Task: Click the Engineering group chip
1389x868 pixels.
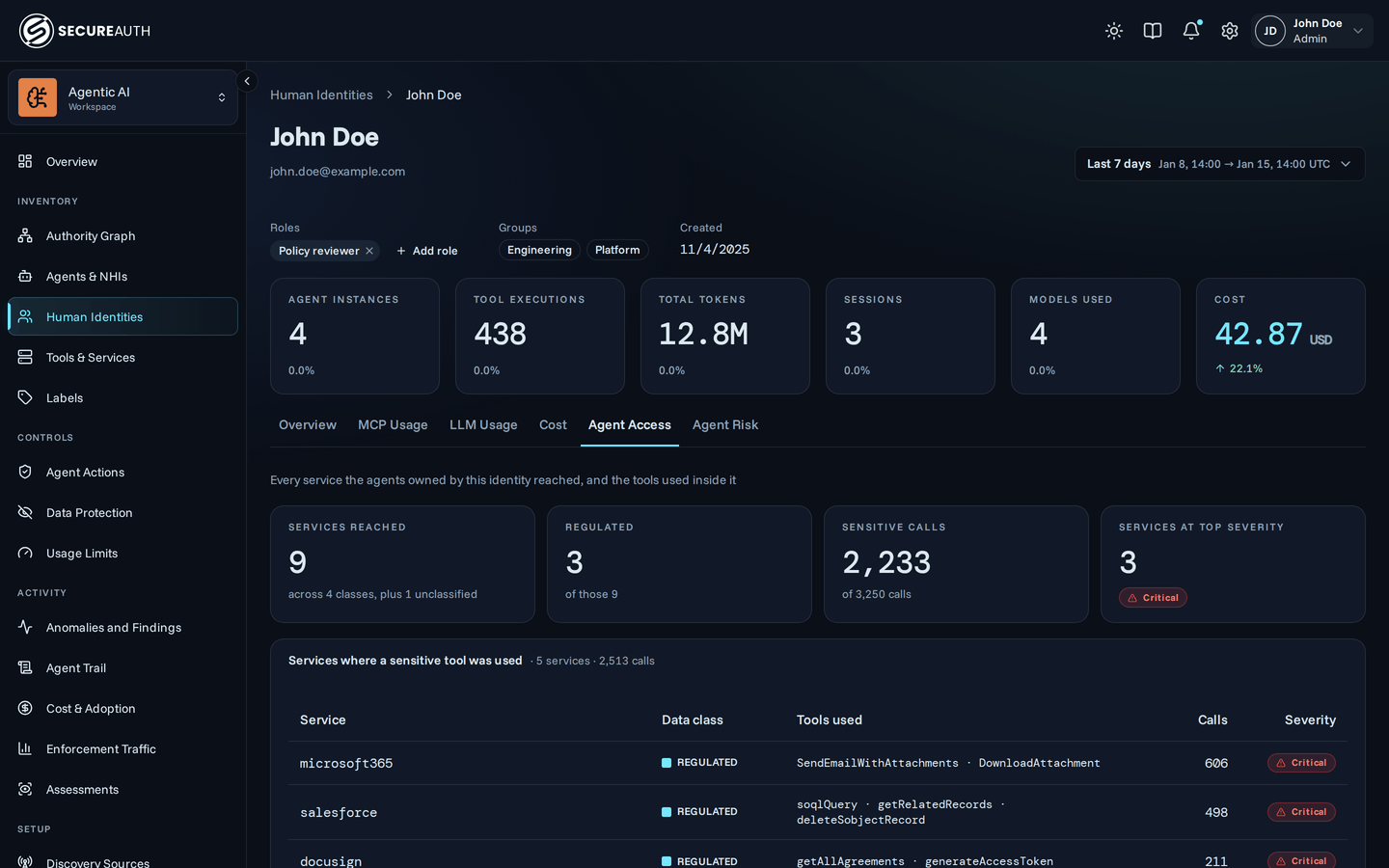Action: coord(539,250)
